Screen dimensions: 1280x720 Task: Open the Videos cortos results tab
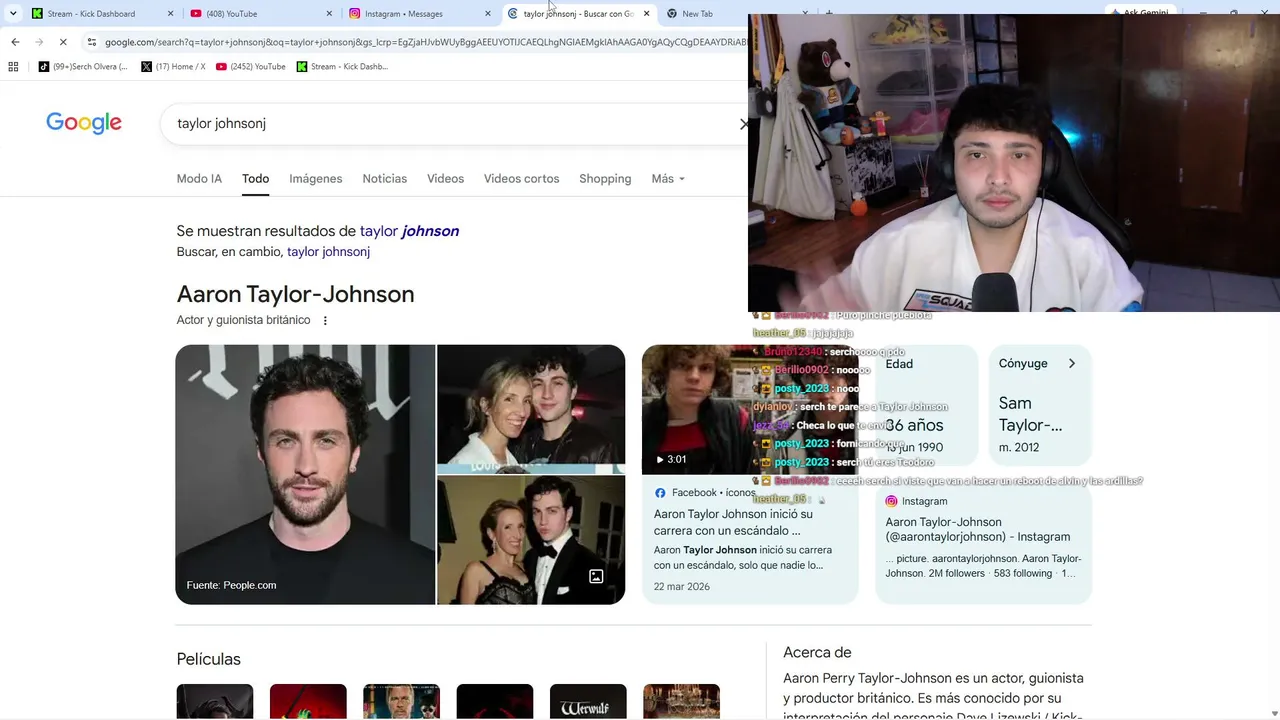click(521, 179)
